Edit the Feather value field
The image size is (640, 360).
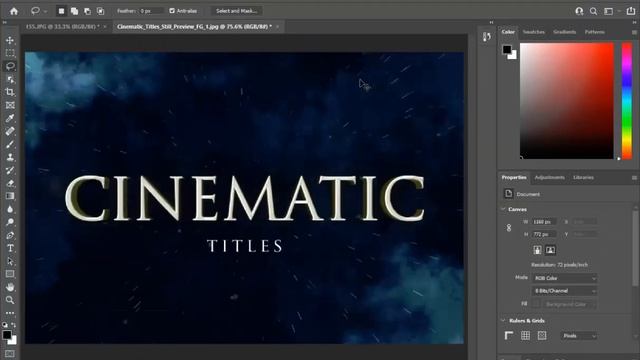pyautogui.click(x=151, y=11)
